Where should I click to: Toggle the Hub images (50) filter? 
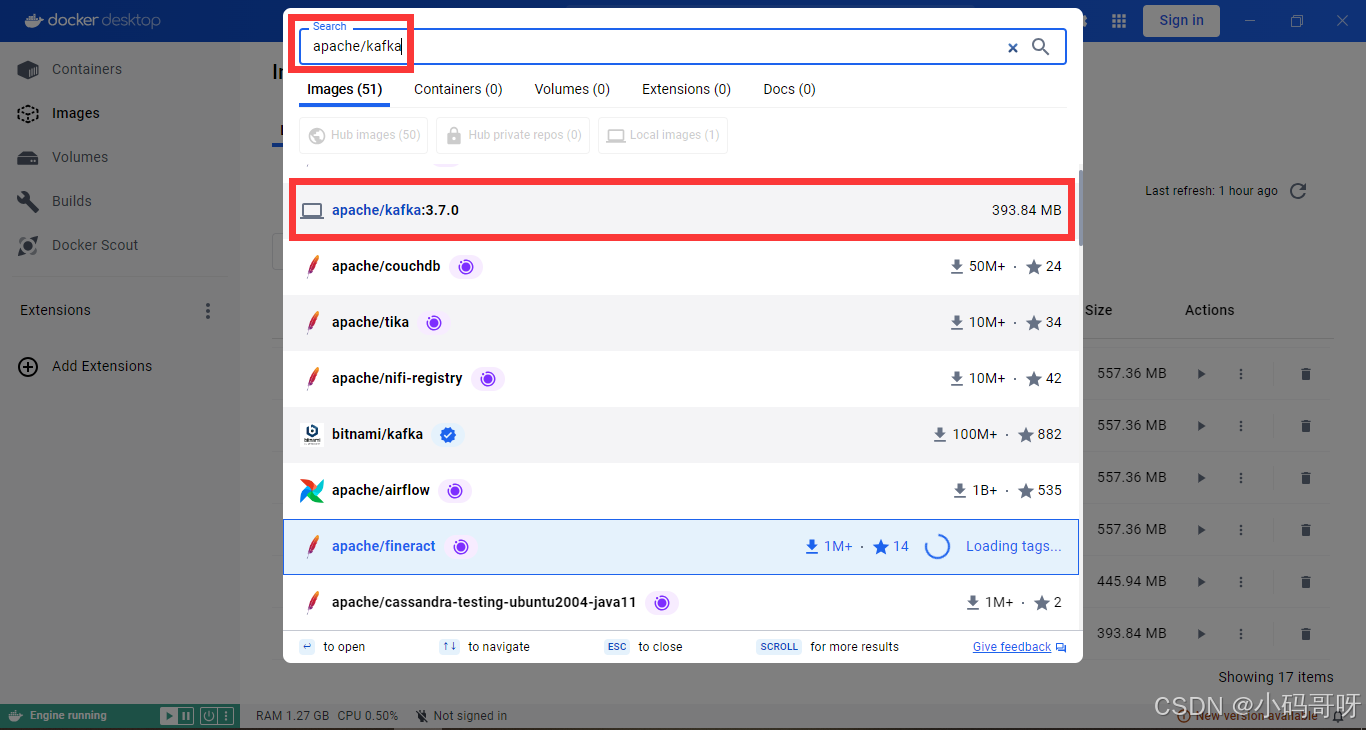click(x=364, y=136)
